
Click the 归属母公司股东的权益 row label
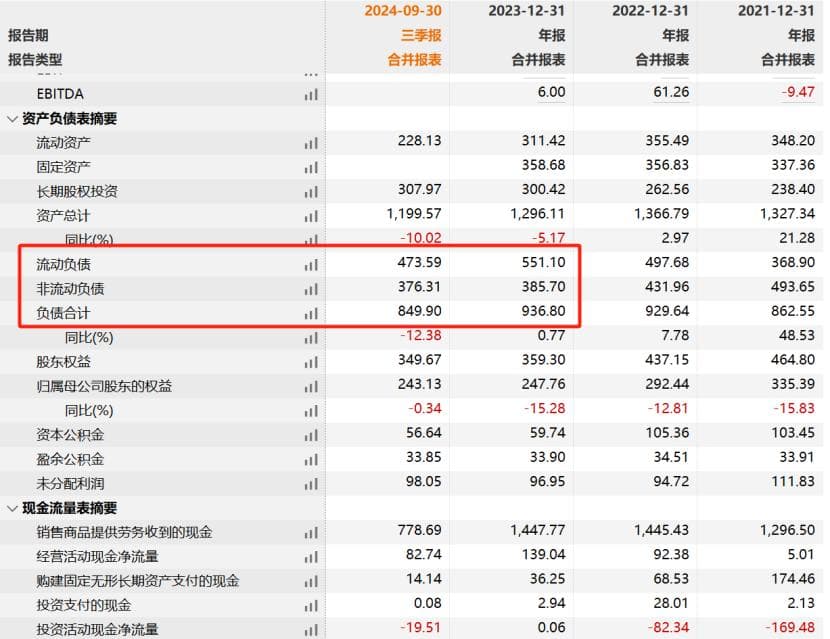(109, 386)
